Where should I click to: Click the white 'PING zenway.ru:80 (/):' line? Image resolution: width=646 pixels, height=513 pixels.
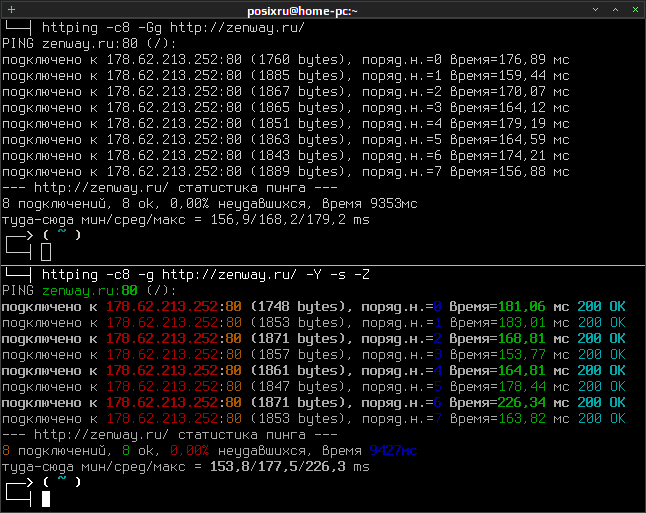coord(89,44)
